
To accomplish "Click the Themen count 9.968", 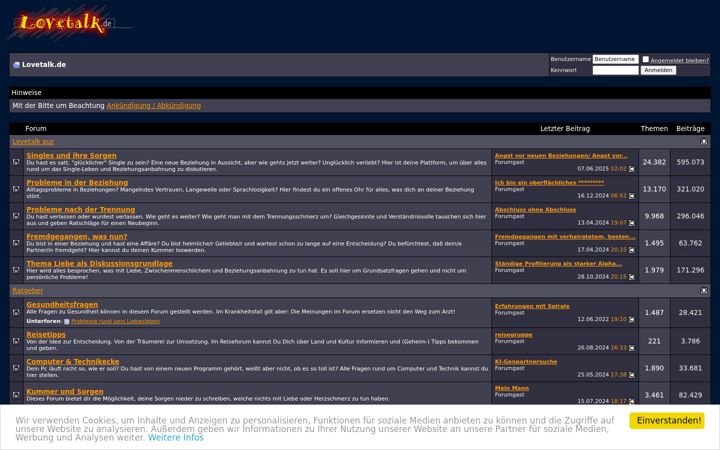I will (654, 216).
